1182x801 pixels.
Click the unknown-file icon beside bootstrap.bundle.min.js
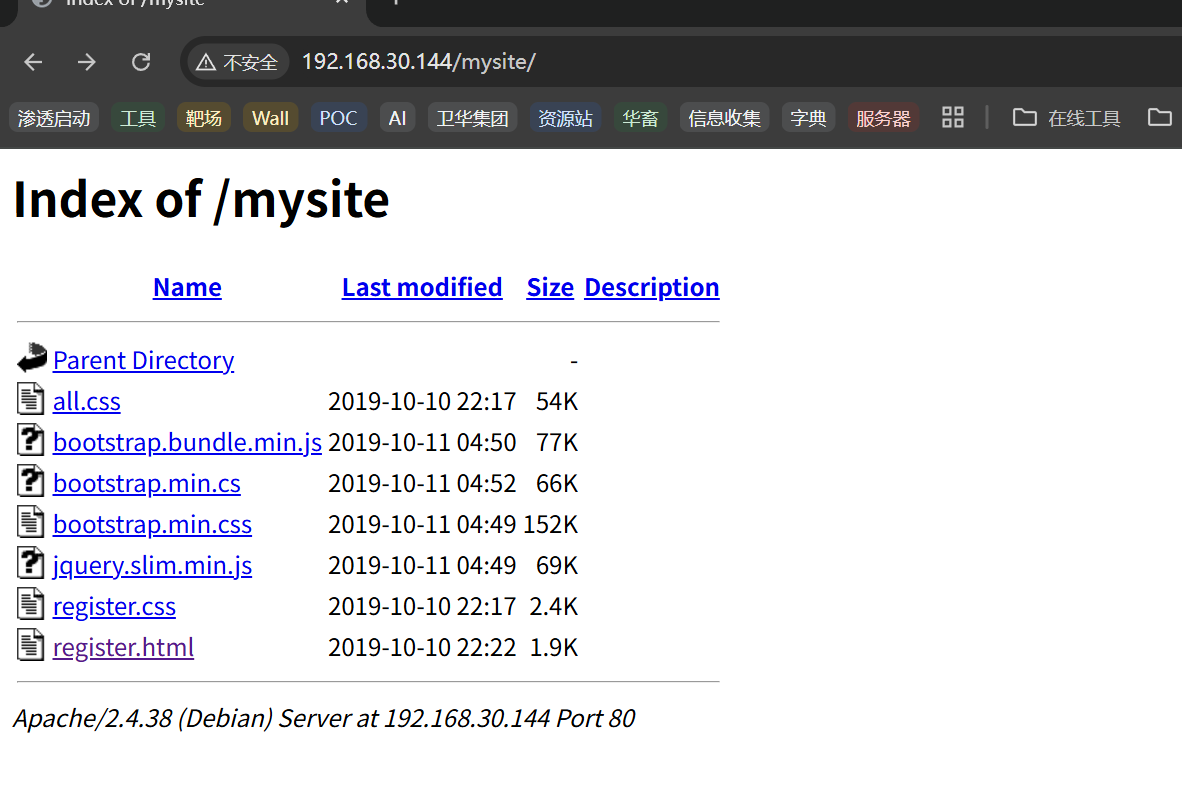[x=31, y=440]
